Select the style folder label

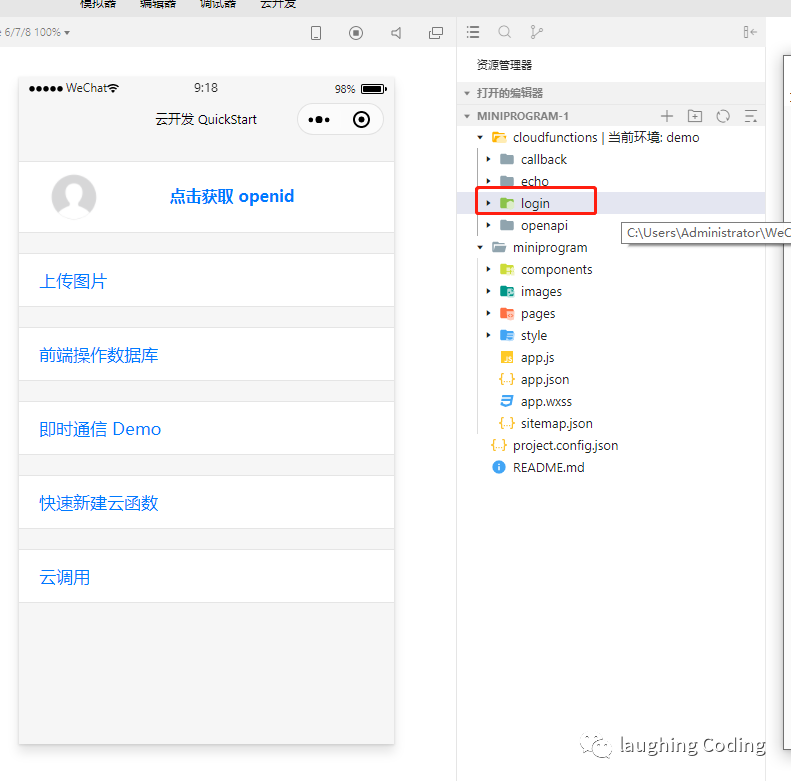click(x=534, y=336)
